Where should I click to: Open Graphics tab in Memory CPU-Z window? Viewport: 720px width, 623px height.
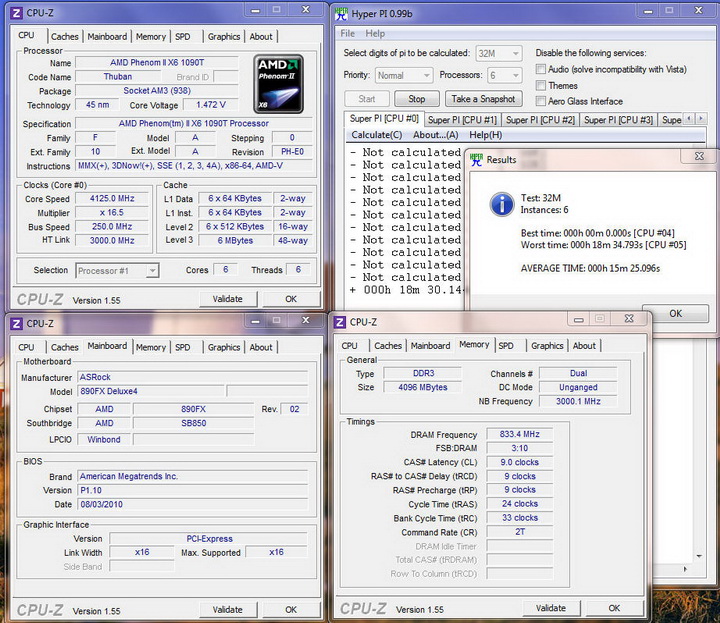click(x=547, y=346)
